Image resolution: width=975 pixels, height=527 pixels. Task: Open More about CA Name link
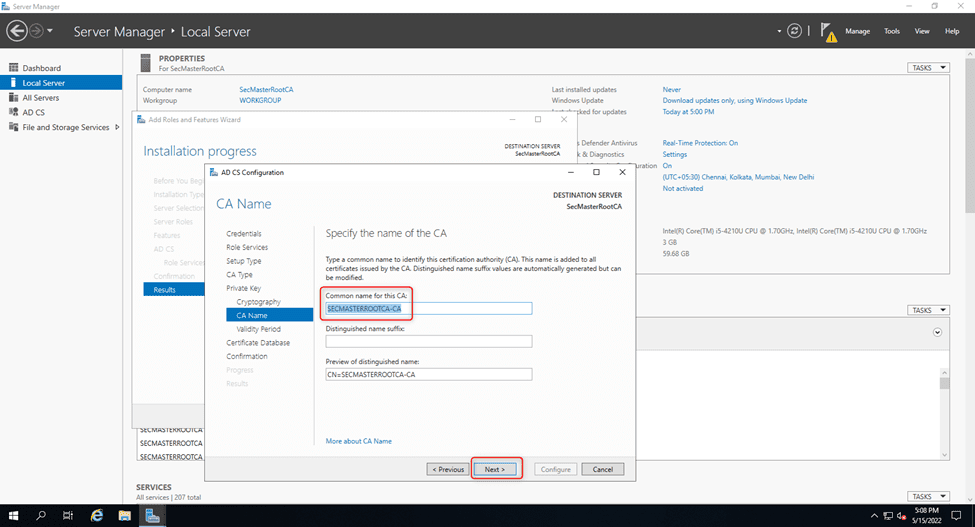[359, 441]
